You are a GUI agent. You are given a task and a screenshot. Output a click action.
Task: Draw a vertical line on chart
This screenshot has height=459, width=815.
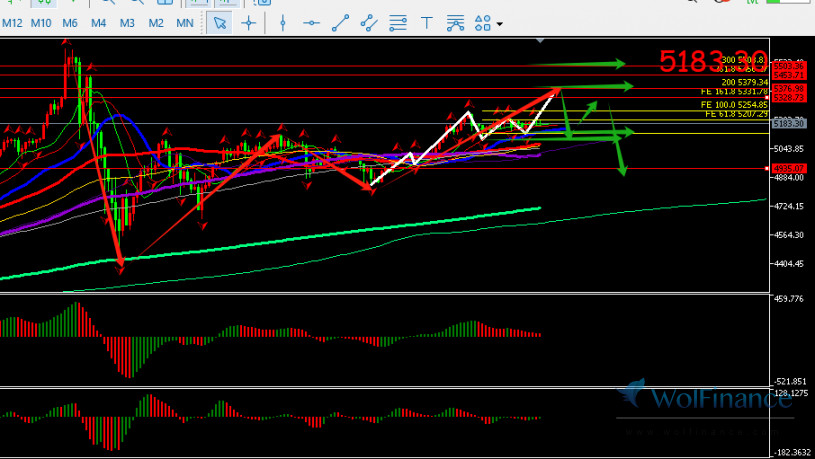284,22
